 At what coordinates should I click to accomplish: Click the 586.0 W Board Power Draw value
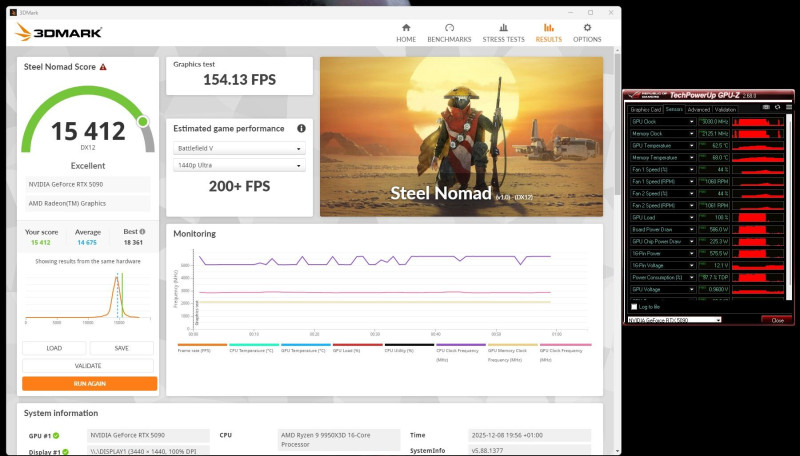(x=714, y=230)
